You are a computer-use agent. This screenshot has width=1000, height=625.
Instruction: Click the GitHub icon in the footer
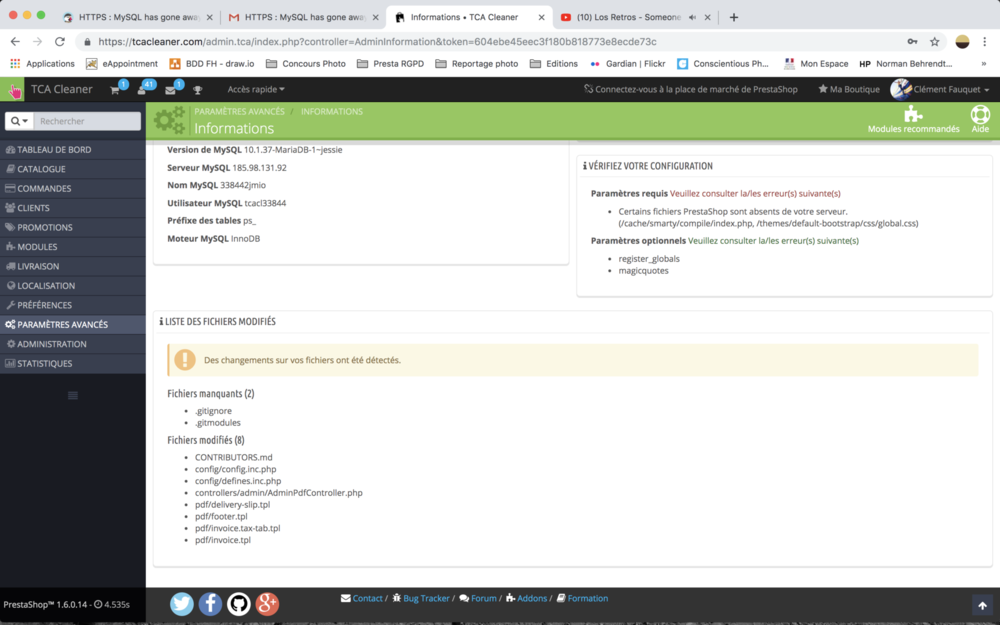[x=238, y=603]
